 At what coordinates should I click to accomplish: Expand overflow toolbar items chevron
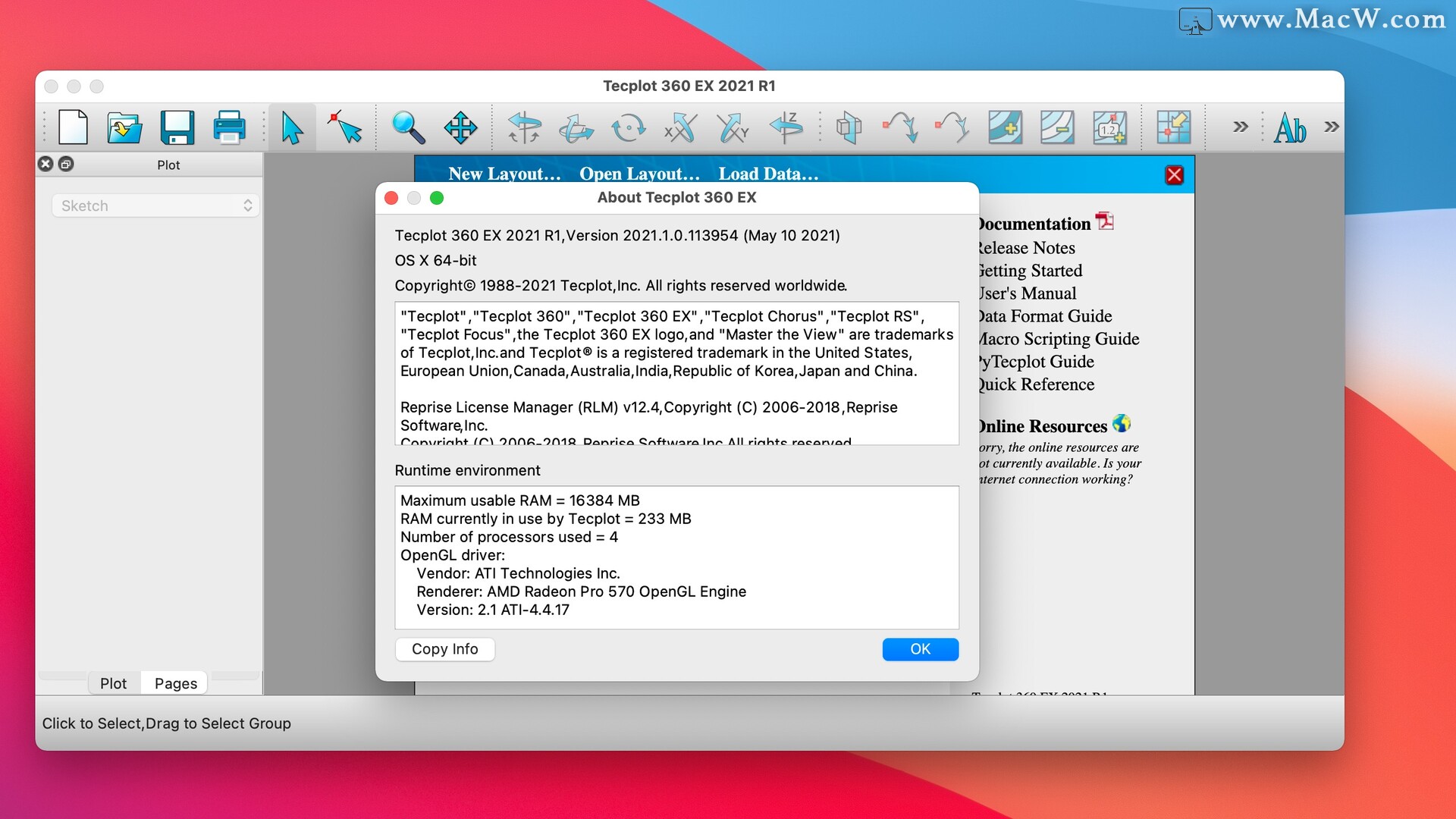1335,127
